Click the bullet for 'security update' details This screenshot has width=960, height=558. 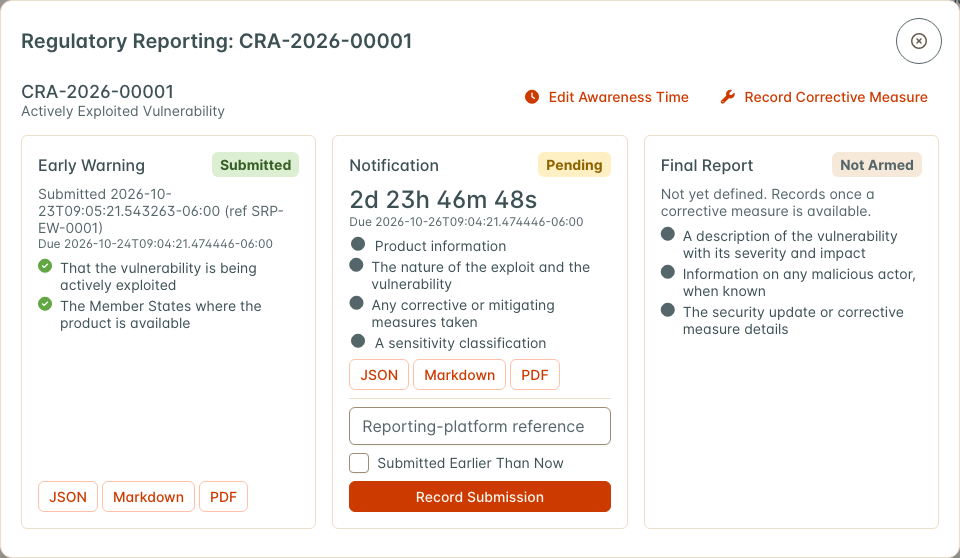tap(668, 310)
